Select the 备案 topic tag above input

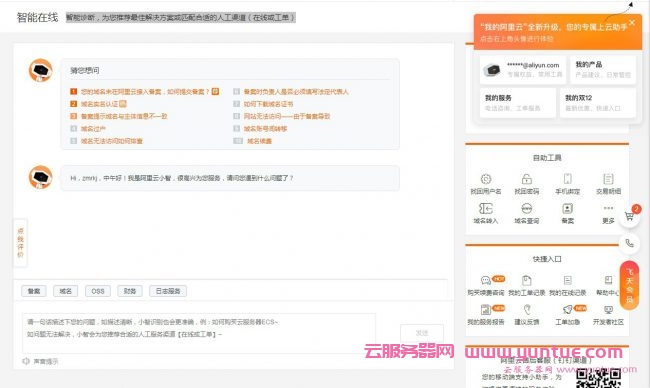[x=34, y=291]
